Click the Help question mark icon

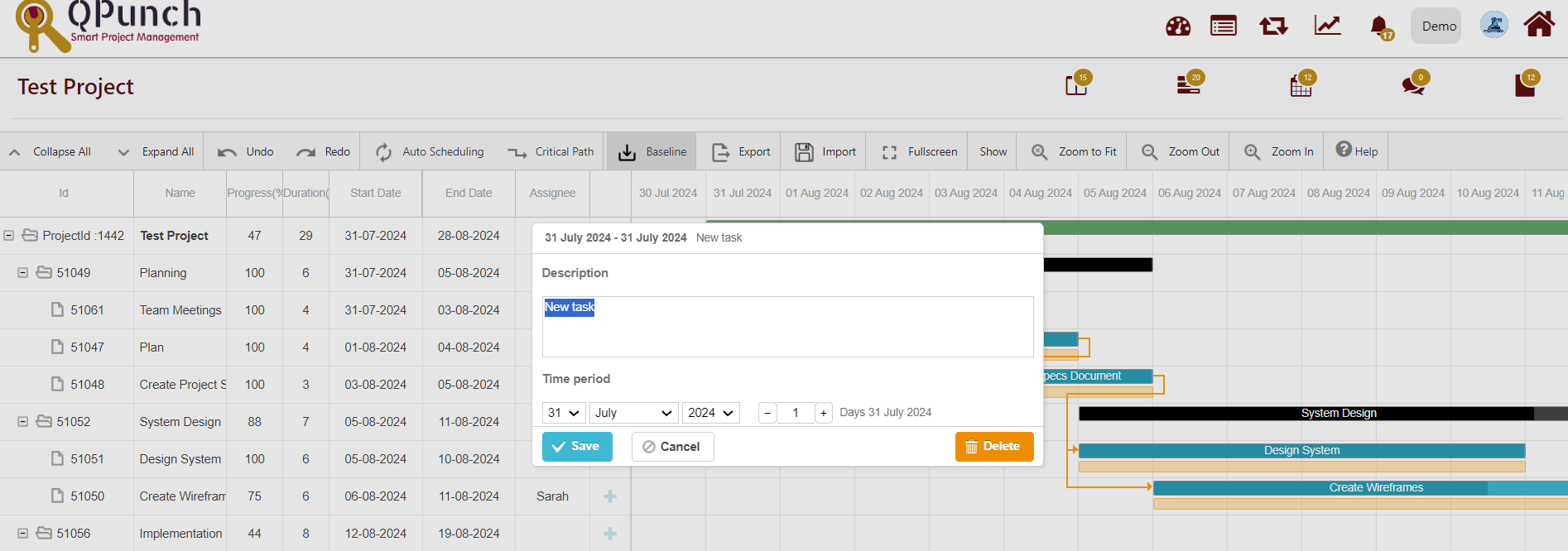[x=1344, y=150]
